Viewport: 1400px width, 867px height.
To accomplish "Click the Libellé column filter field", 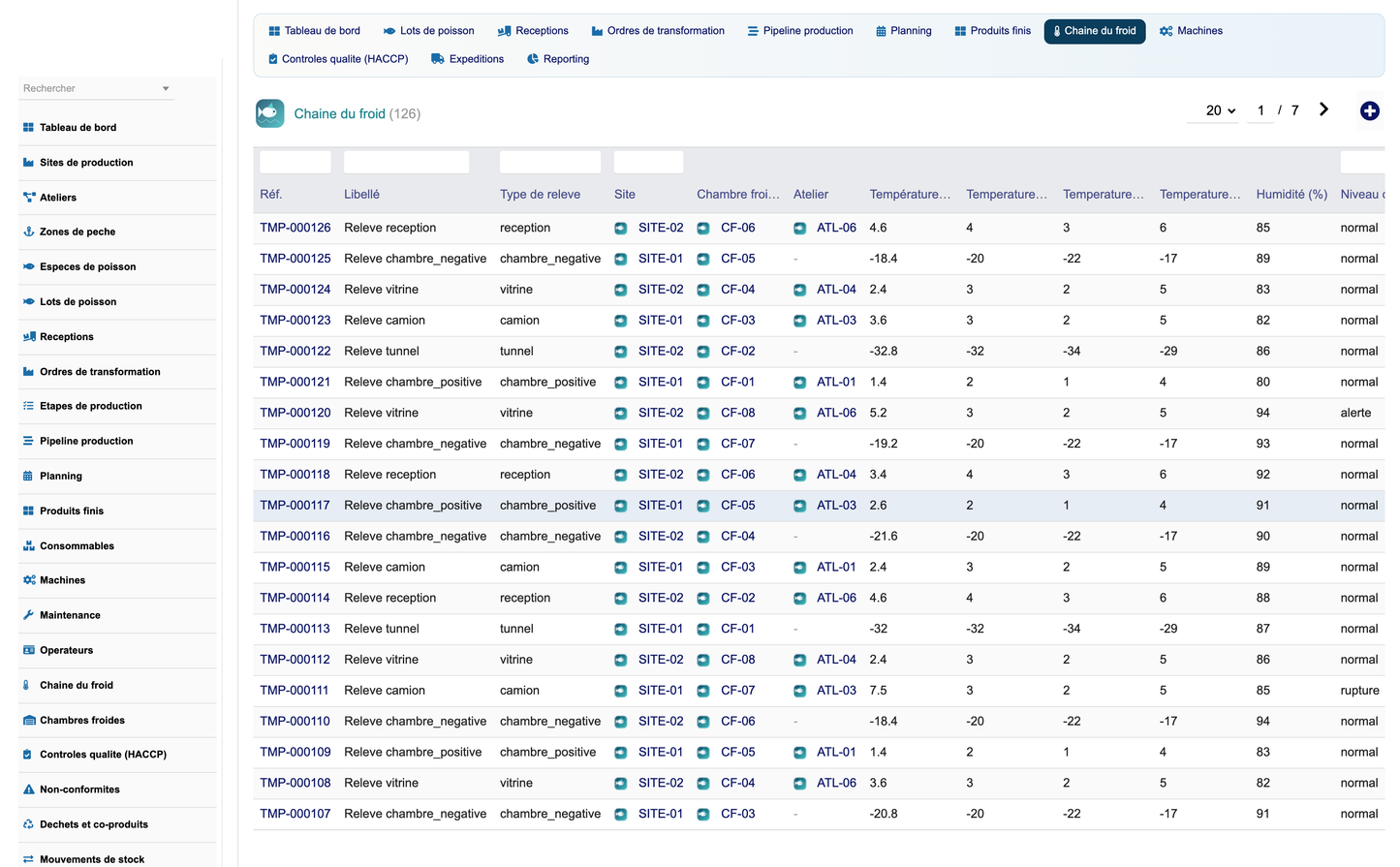I will (407, 162).
